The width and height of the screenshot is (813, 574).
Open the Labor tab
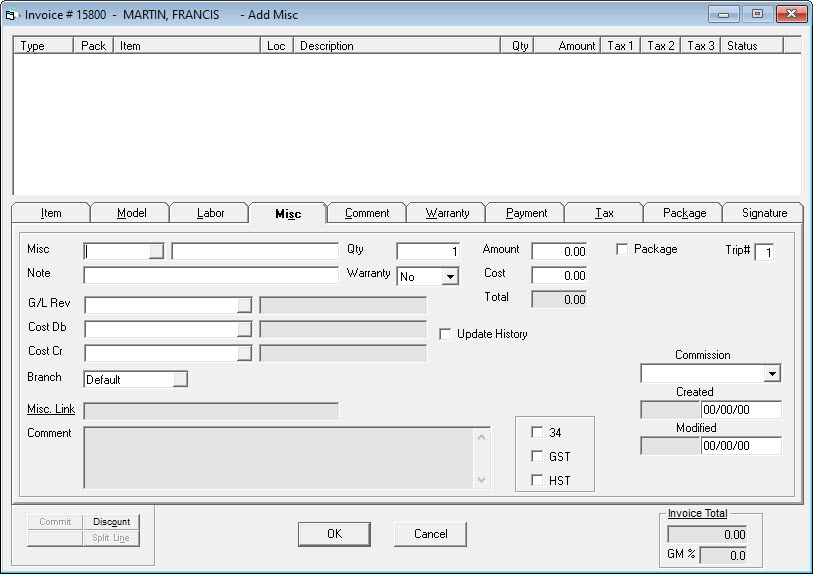coord(210,213)
